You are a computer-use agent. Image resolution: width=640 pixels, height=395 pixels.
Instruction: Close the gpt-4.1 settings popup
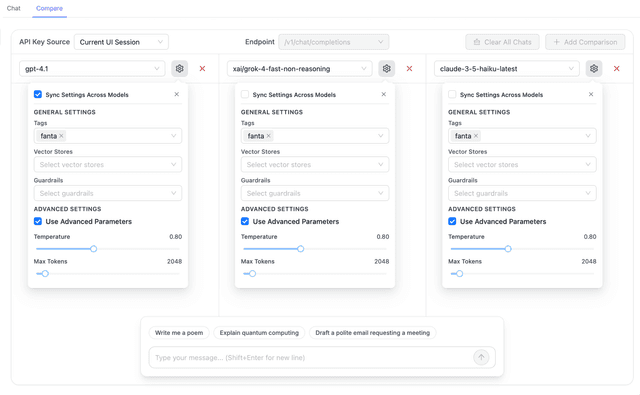(177, 94)
